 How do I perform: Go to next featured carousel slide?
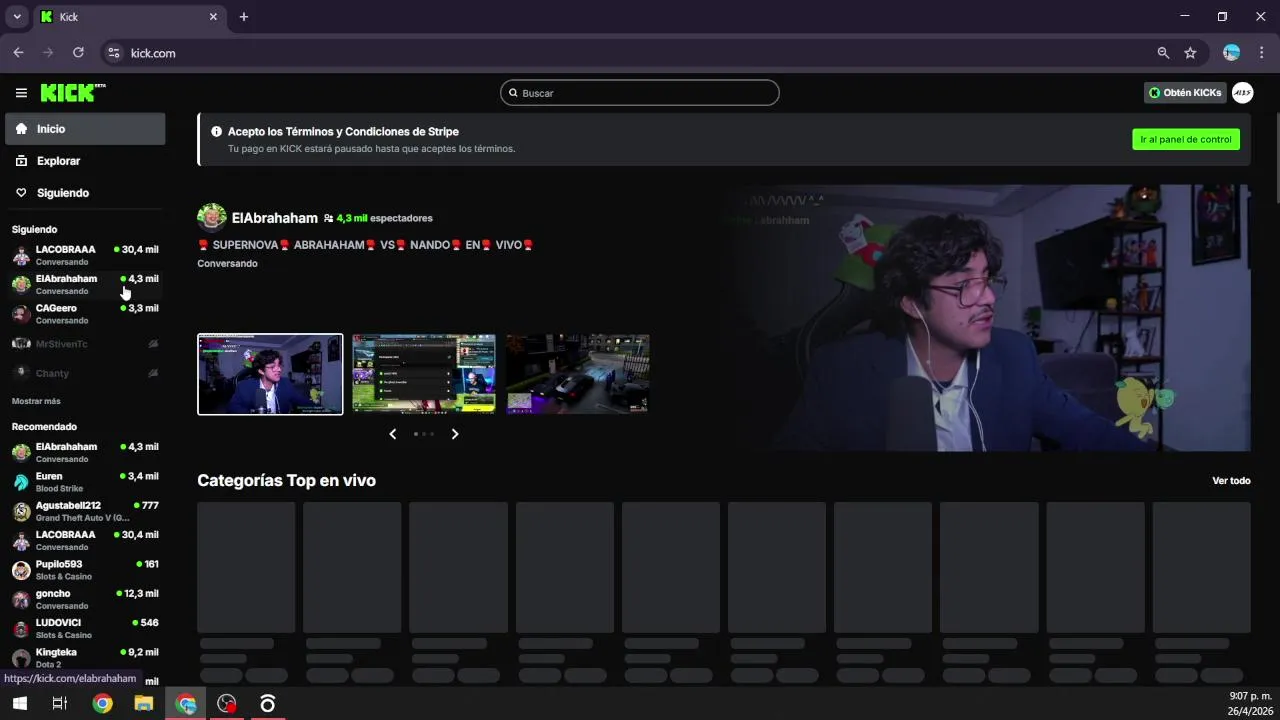coord(455,434)
